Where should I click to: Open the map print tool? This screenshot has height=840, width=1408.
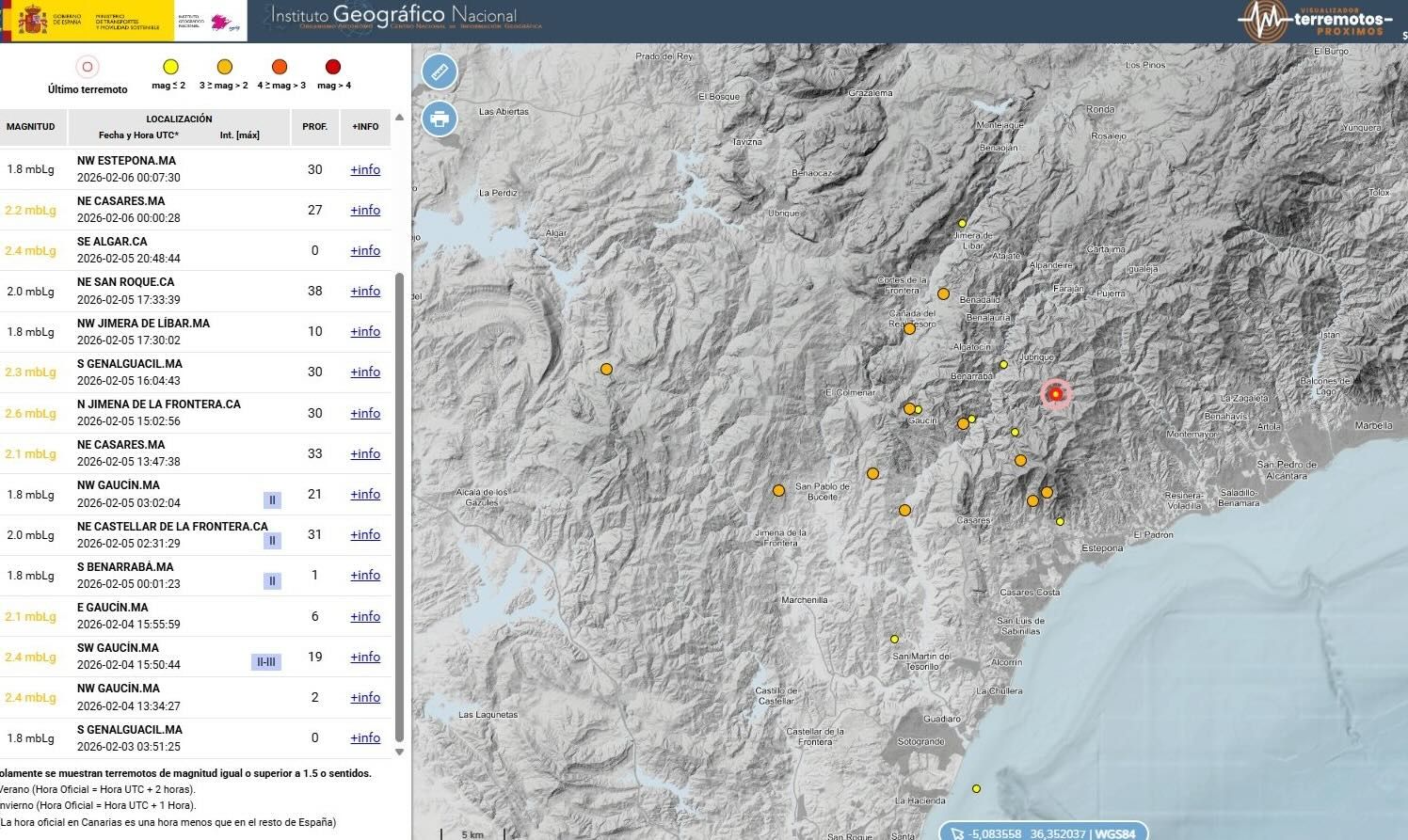coord(439,119)
